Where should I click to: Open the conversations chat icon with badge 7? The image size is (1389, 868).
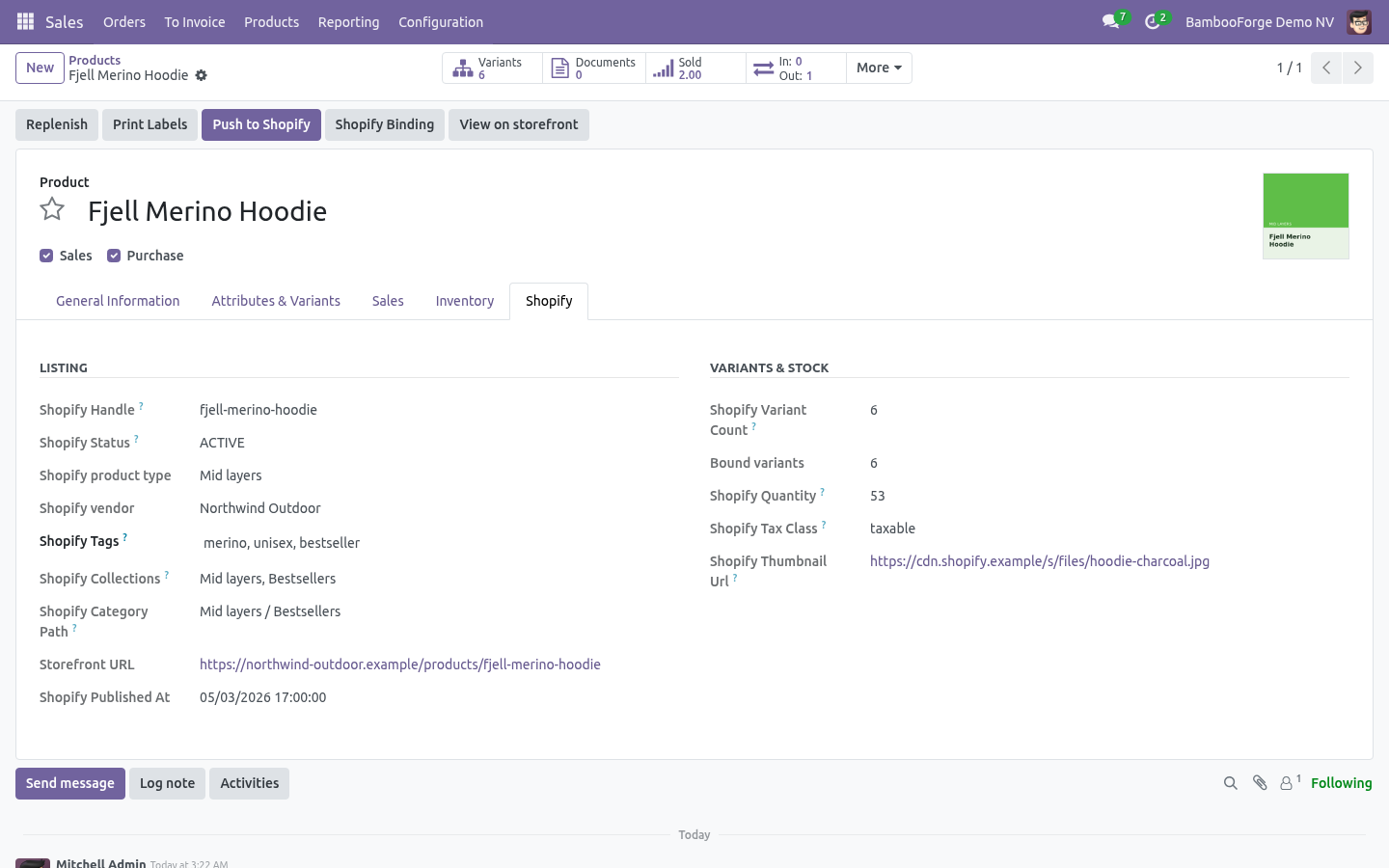(1111, 21)
